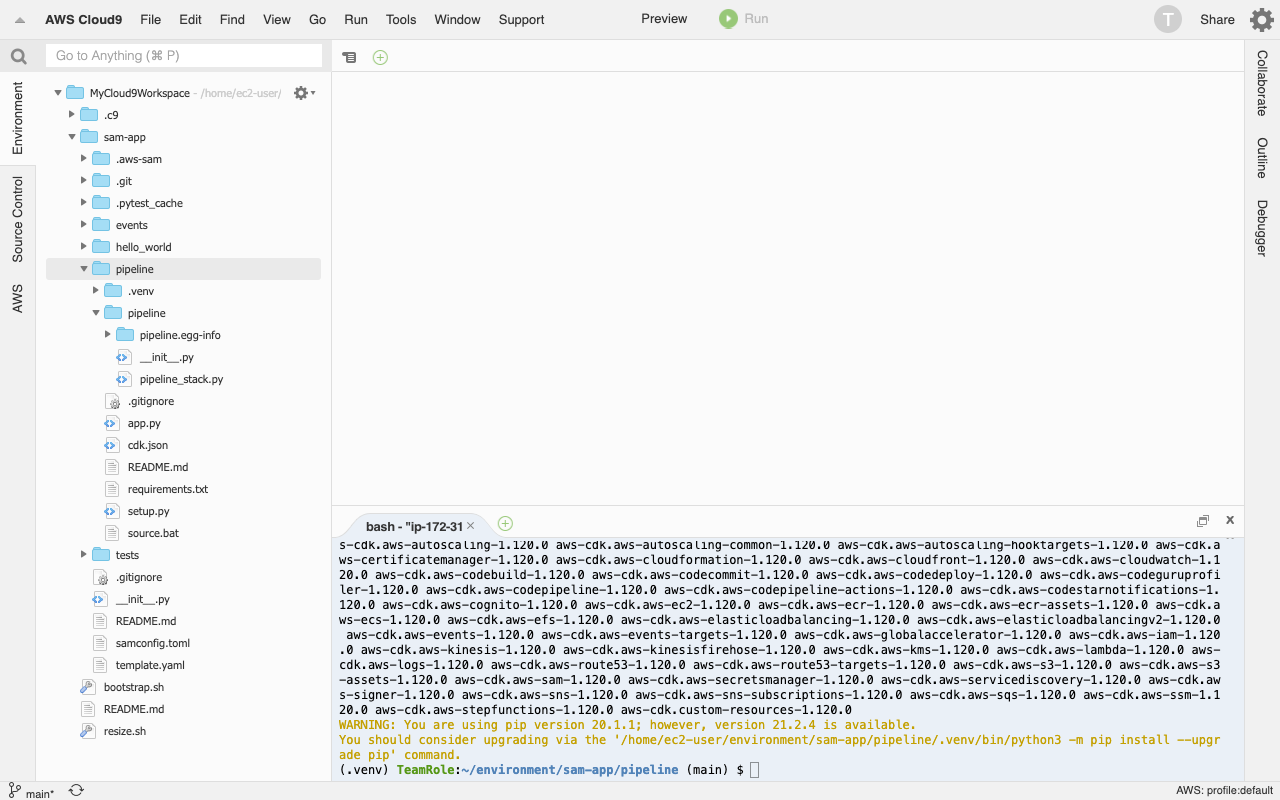Open the Edit menu
The height and width of the screenshot is (800, 1280).
point(190,19)
